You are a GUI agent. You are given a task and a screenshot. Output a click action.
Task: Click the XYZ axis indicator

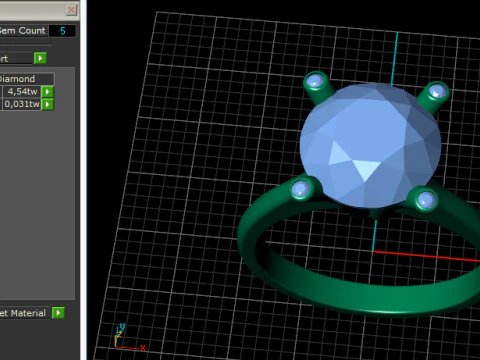129,337
